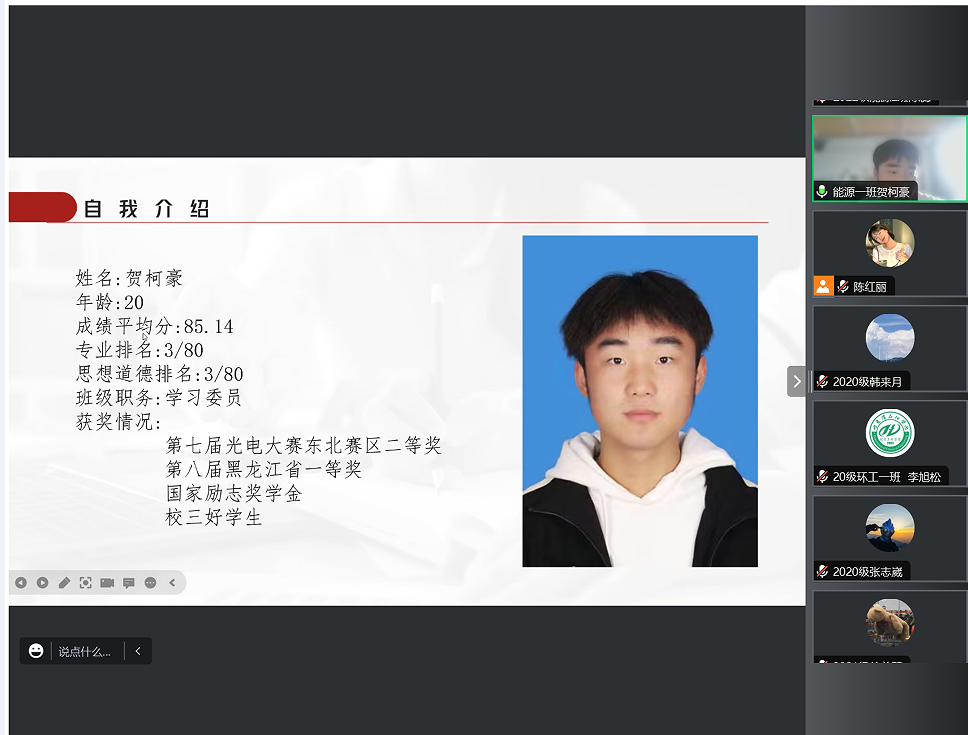Click the orange host icon beside 陈红丽

coord(823,286)
